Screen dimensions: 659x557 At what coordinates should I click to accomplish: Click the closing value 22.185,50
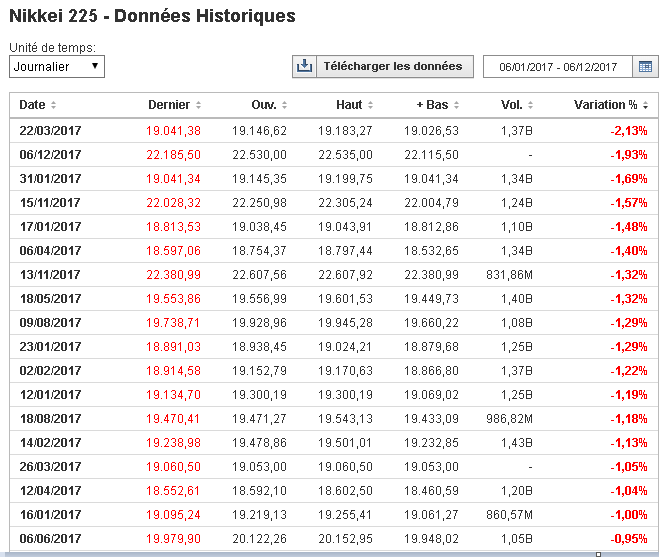pos(173,155)
